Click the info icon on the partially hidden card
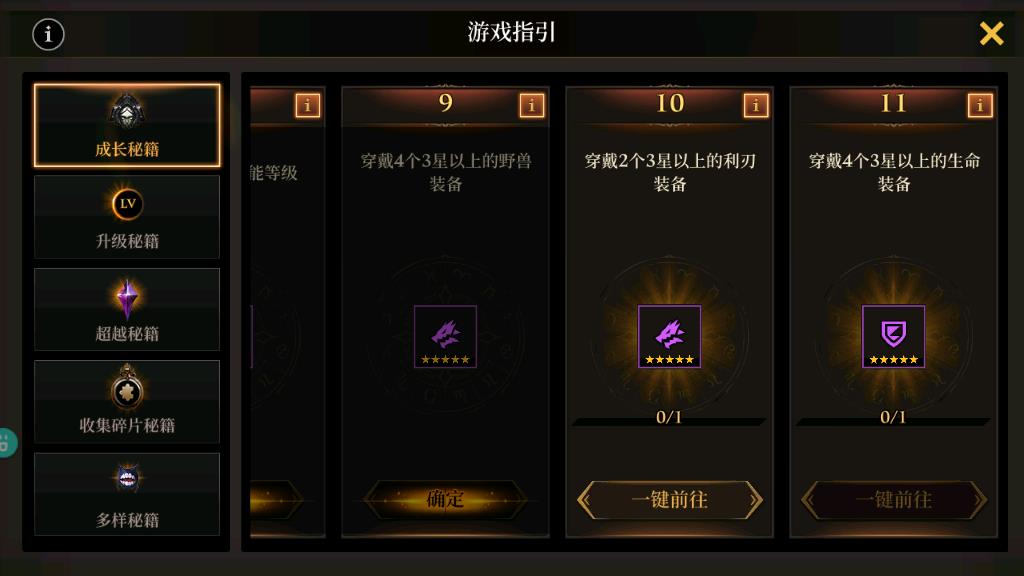Image resolution: width=1024 pixels, height=576 pixels. click(308, 105)
